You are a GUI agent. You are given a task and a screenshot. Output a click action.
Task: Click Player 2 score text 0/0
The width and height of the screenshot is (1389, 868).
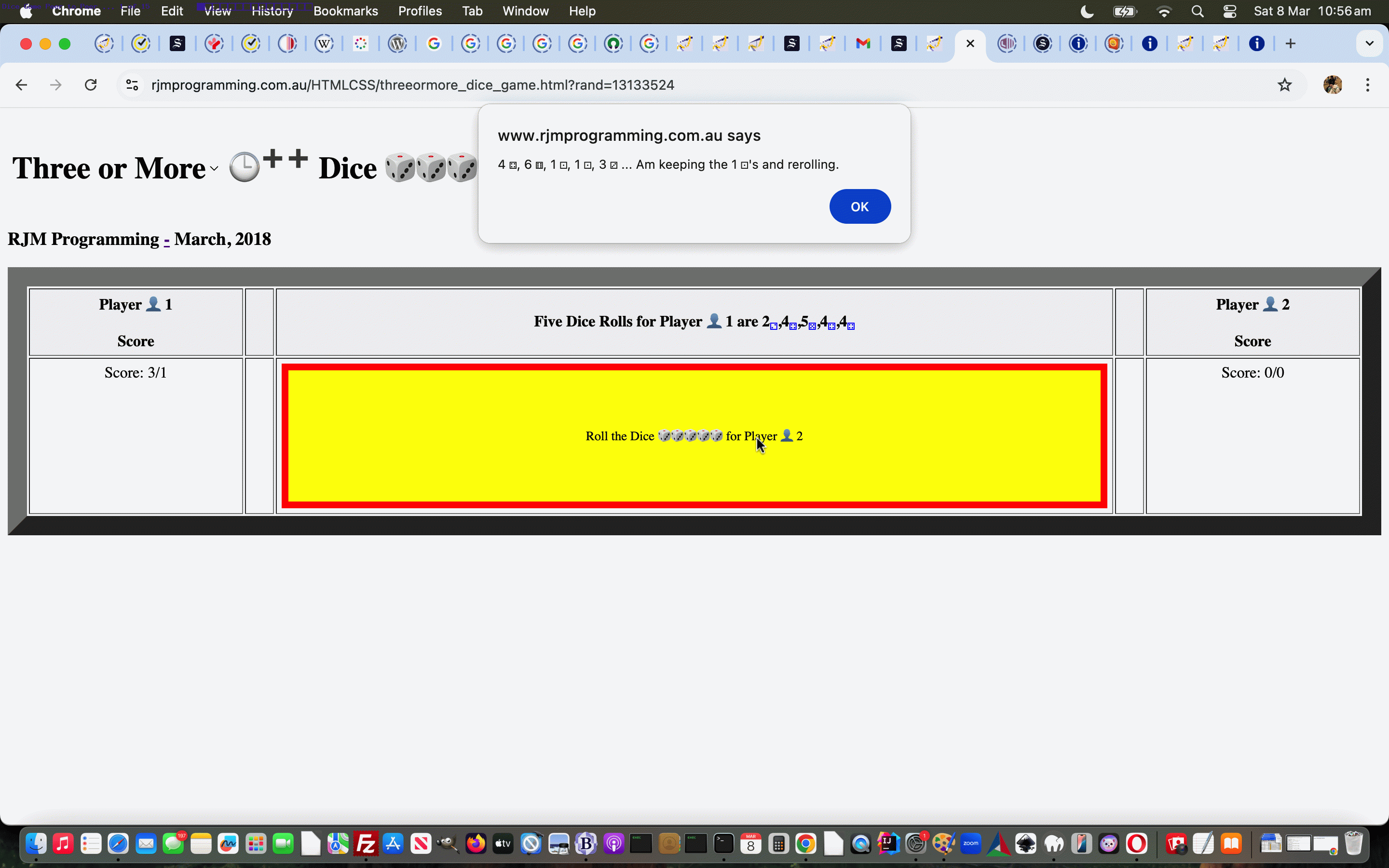[1253, 373]
